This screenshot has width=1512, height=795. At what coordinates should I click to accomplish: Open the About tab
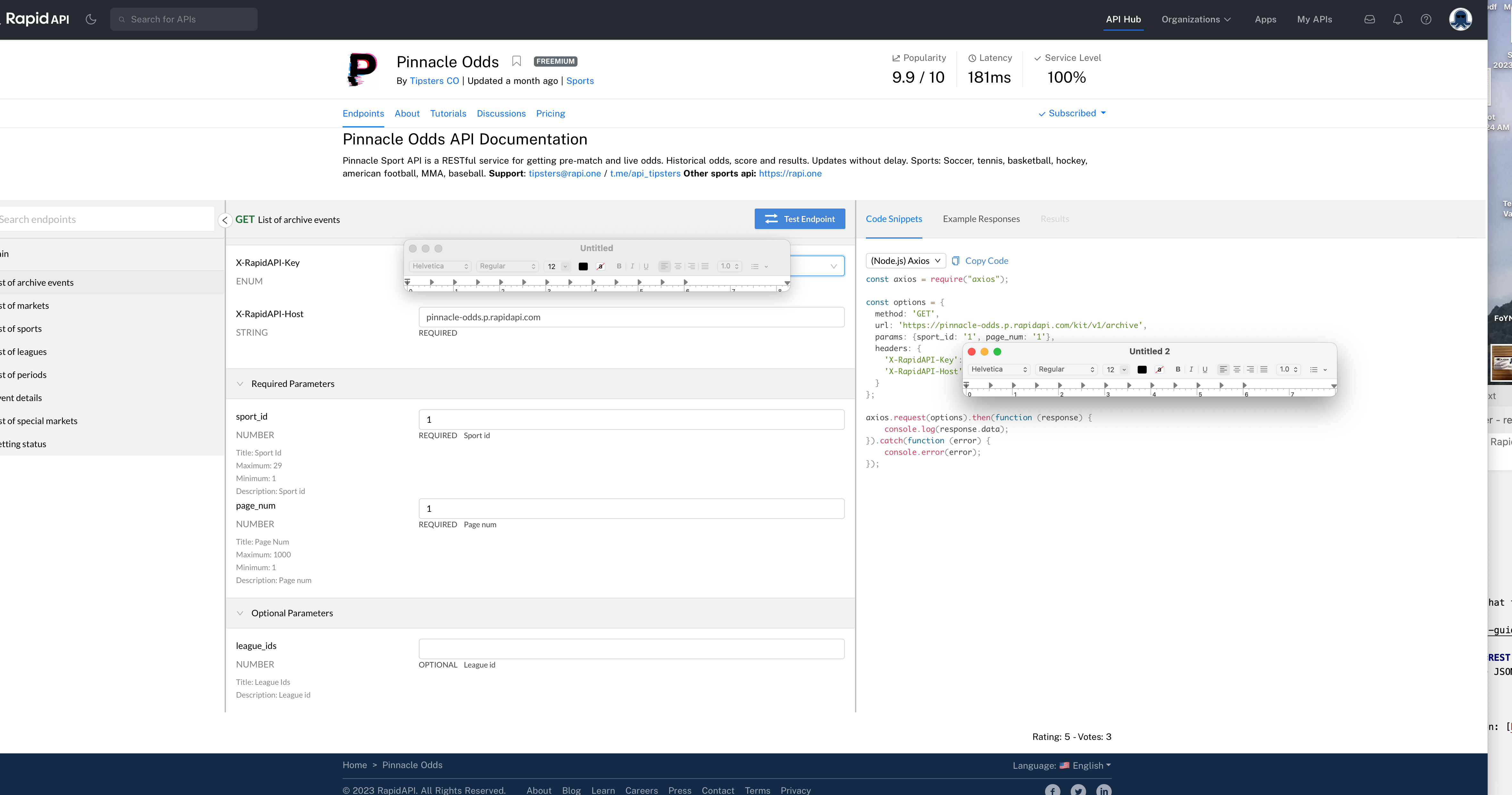pos(407,113)
